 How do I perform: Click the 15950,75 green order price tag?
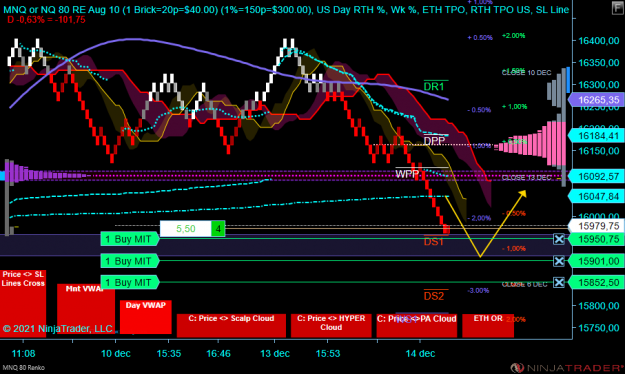(x=596, y=239)
